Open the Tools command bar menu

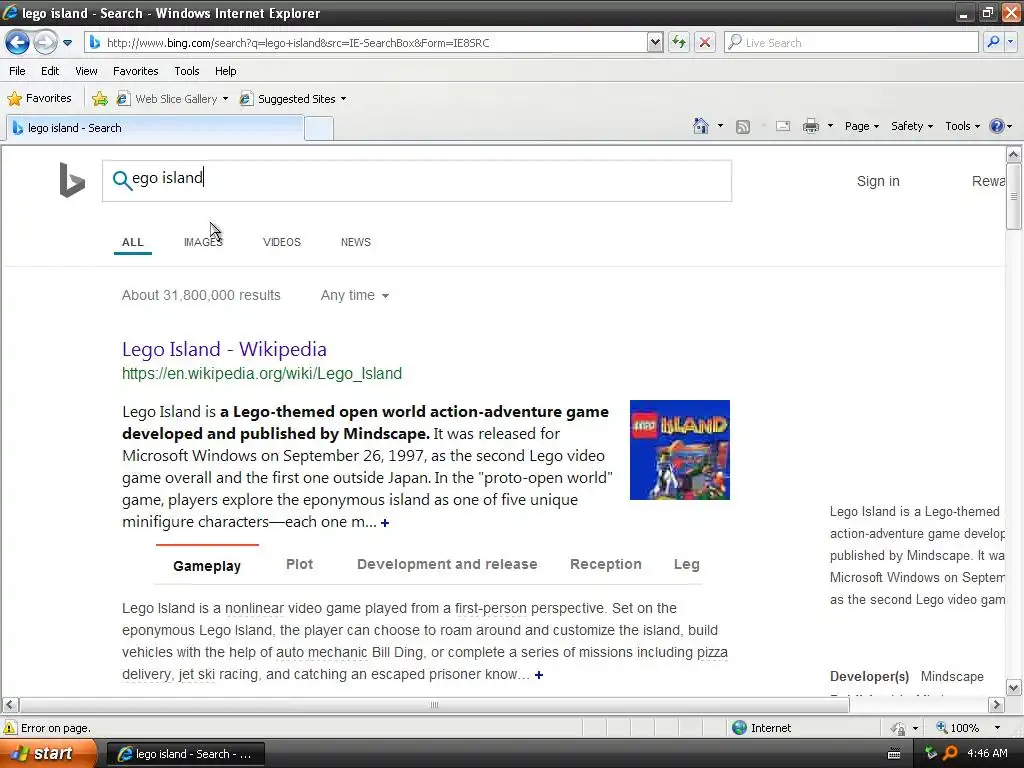coord(963,126)
